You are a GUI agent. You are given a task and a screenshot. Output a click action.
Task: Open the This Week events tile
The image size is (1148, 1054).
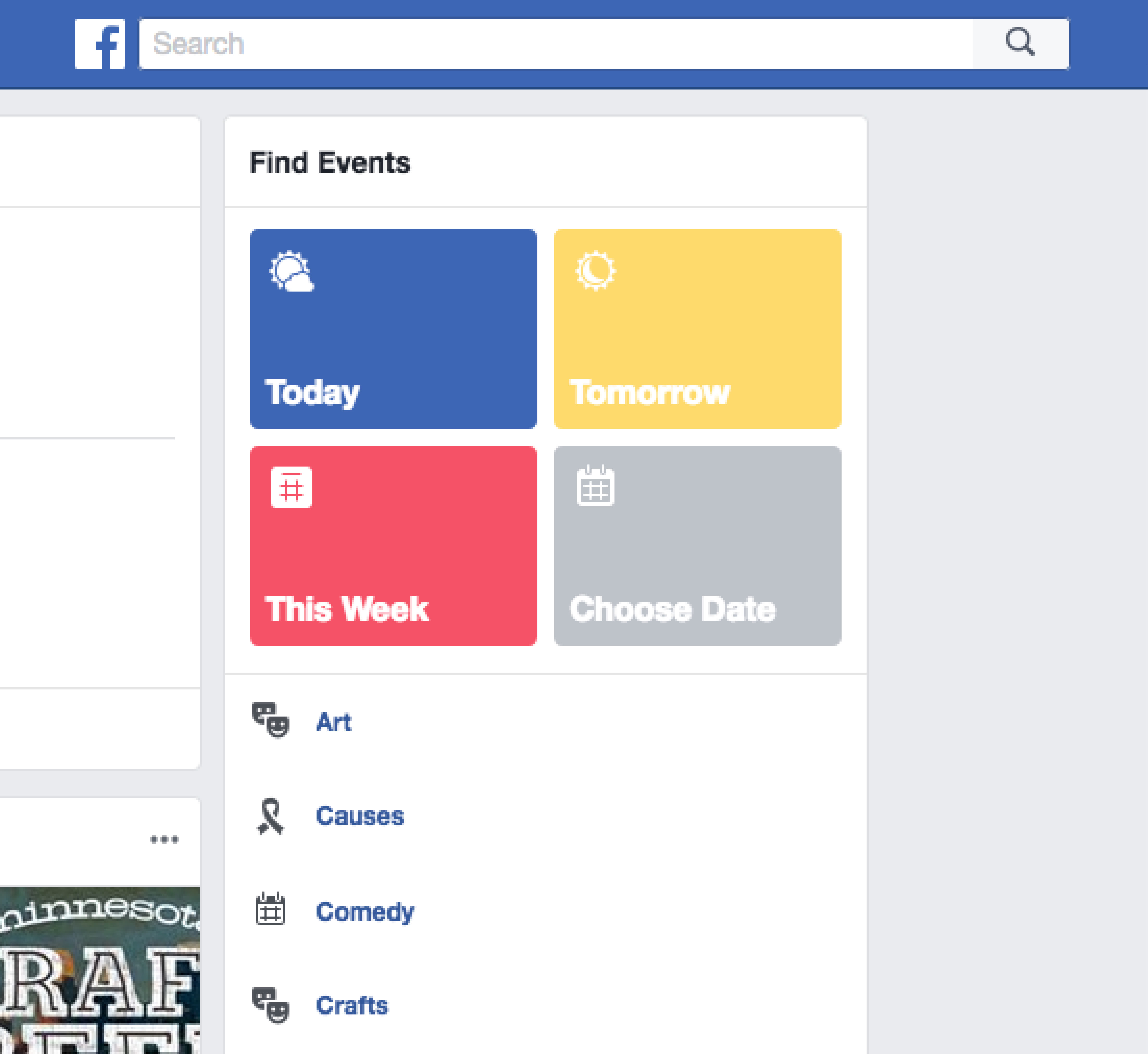click(x=394, y=546)
